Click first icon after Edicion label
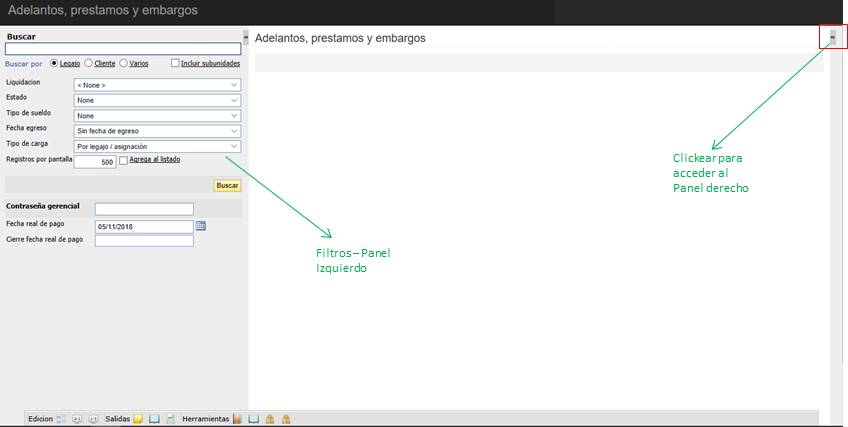Screen dimensions: 848x427 [x=61, y=419]
